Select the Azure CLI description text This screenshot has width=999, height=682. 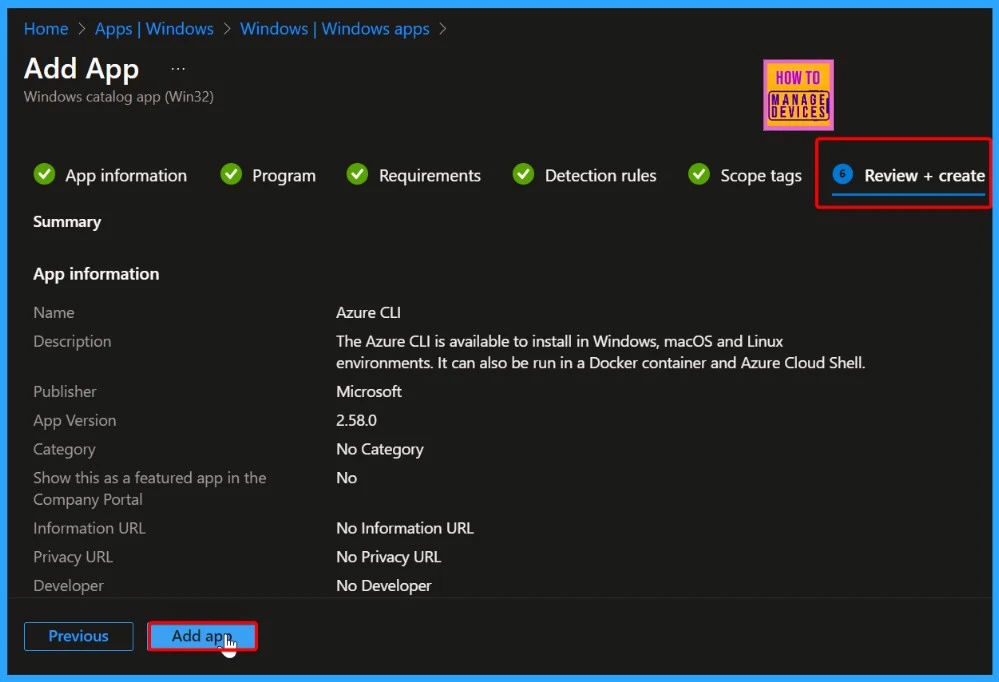(600, 352)
